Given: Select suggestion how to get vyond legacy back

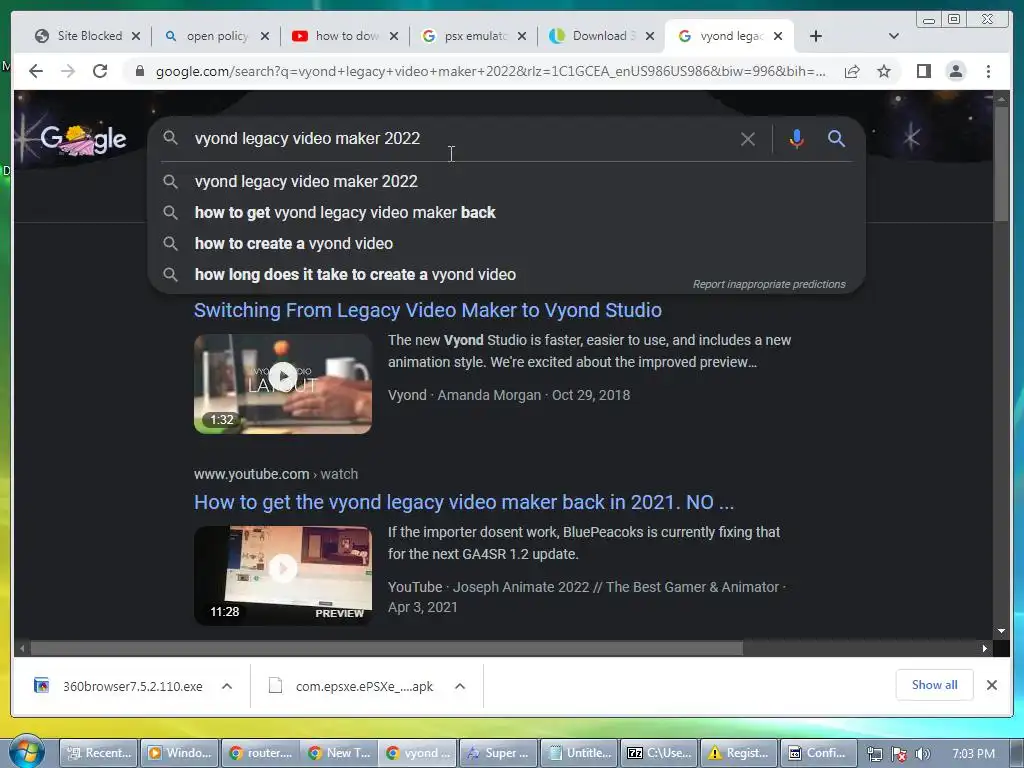Looking at the screenshot, I should point(506,212).
